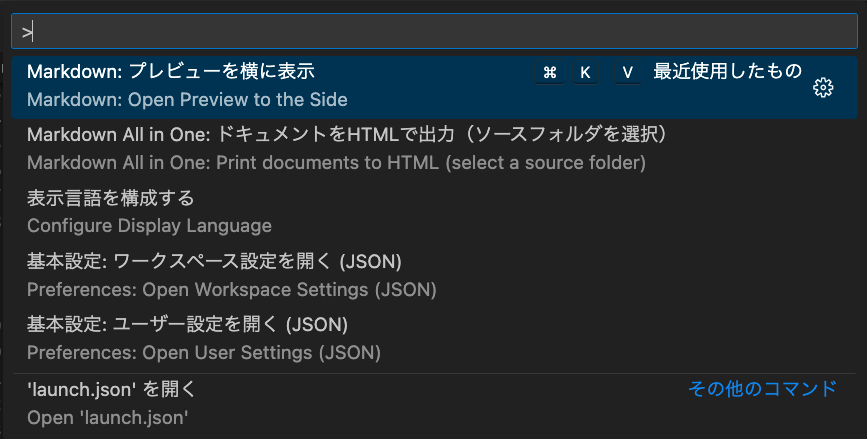Click 'launch.json' を開く title text
The image size is (867, 439).
pyautogui.click(x=112, y=388)
